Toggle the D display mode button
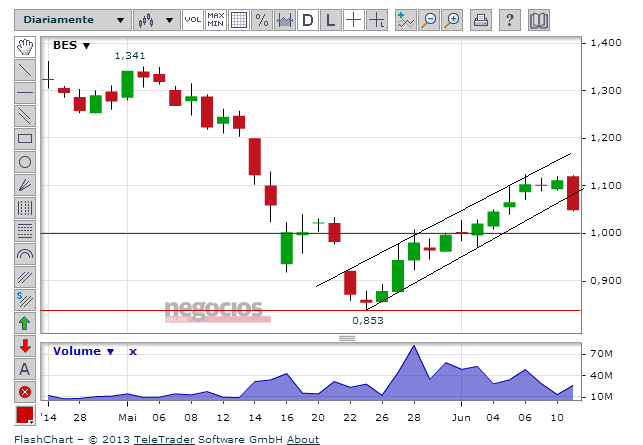 308,20
